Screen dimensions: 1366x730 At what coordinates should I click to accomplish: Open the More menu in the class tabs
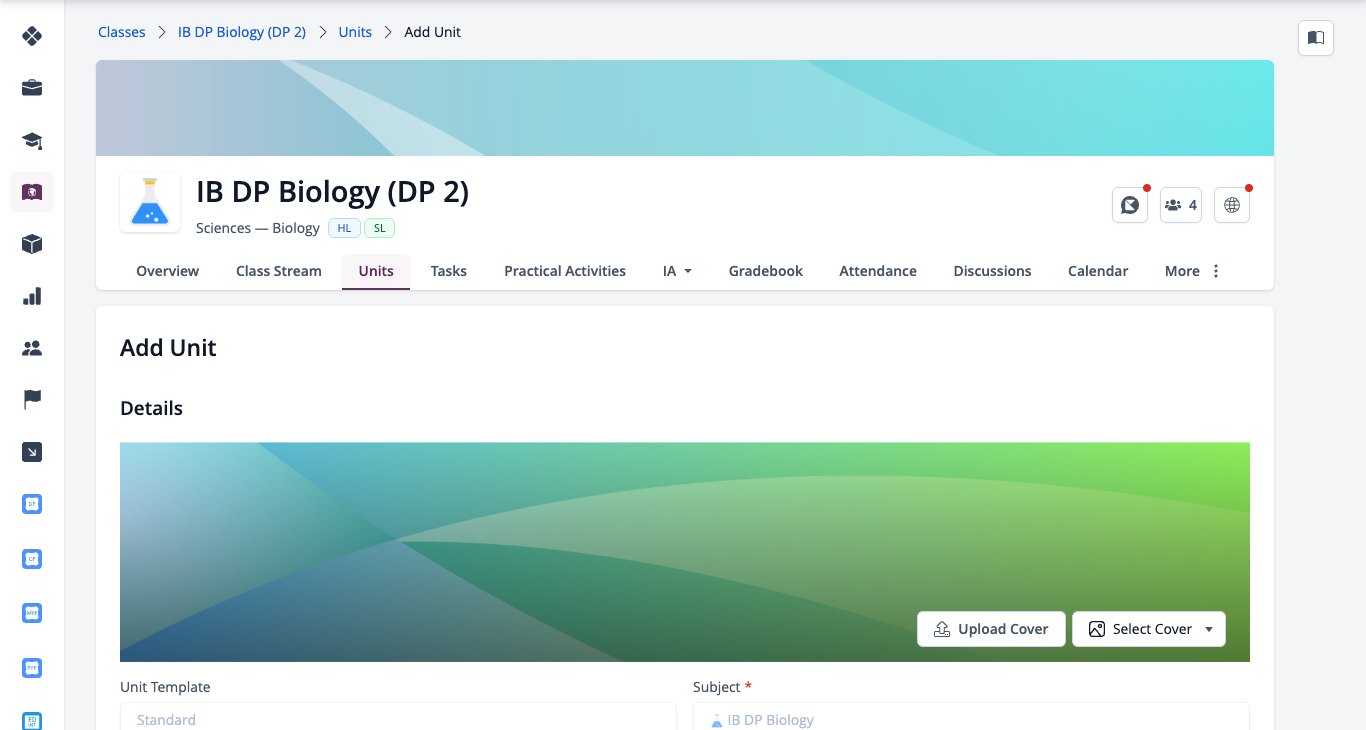pyautogui.click(x=1193, y=271)
